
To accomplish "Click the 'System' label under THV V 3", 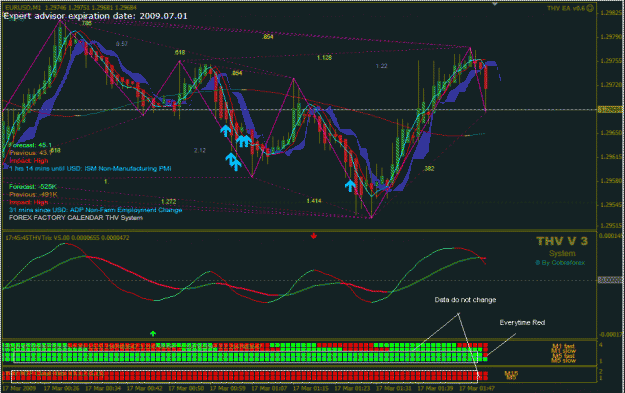I will tap(562, 253).
